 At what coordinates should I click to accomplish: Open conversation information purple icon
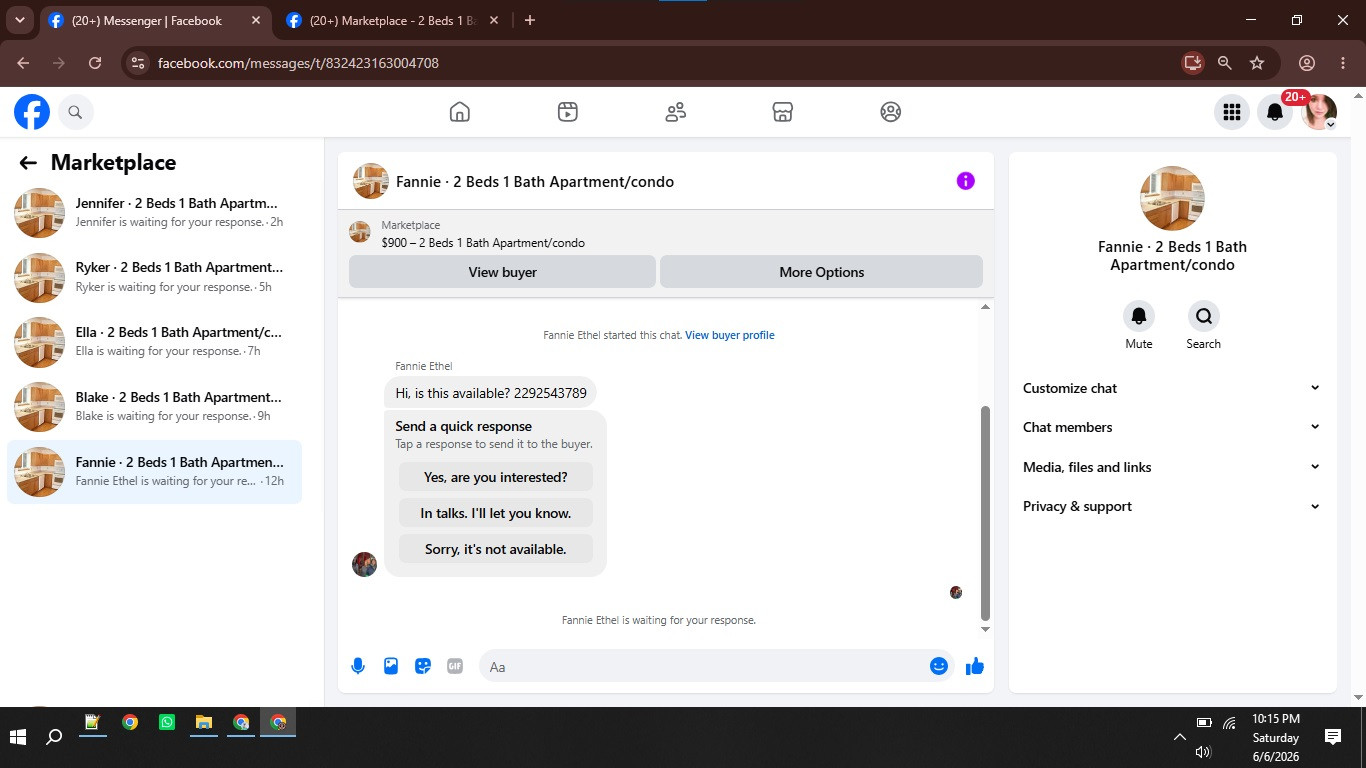(965, 181)
